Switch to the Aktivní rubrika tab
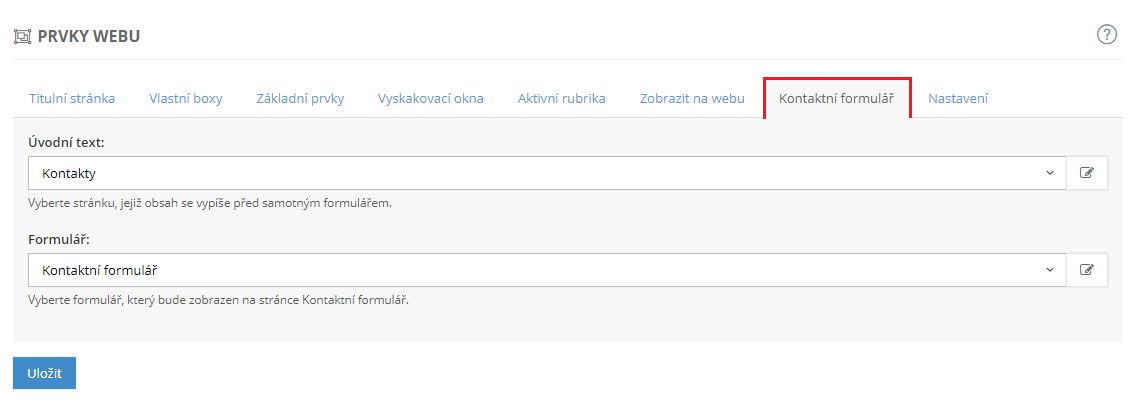Viewport: 1137px width, 402px height. point(561,99)
